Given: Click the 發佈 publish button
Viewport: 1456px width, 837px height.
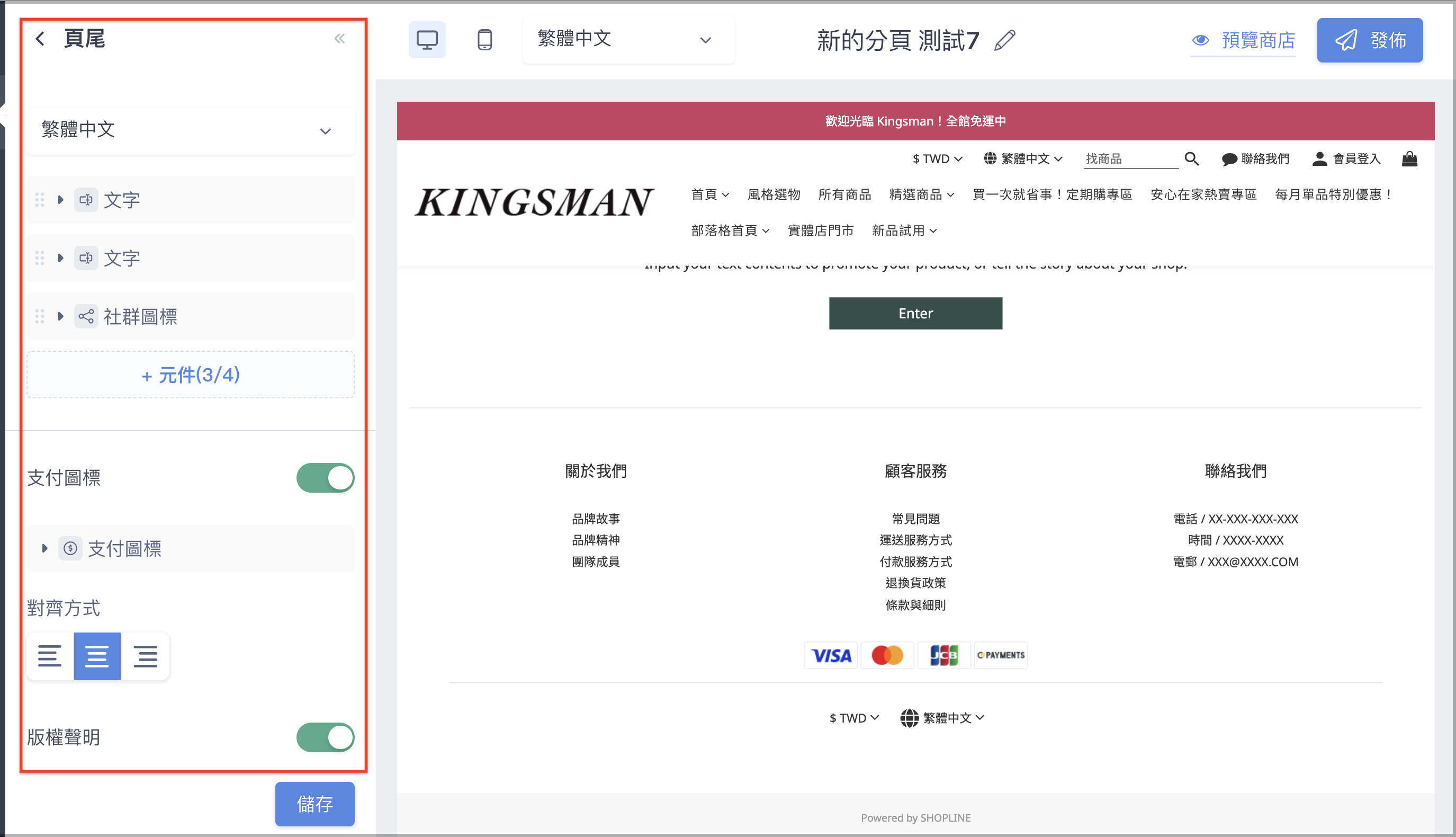Looking at the screenshot, I should [1370, 40].
